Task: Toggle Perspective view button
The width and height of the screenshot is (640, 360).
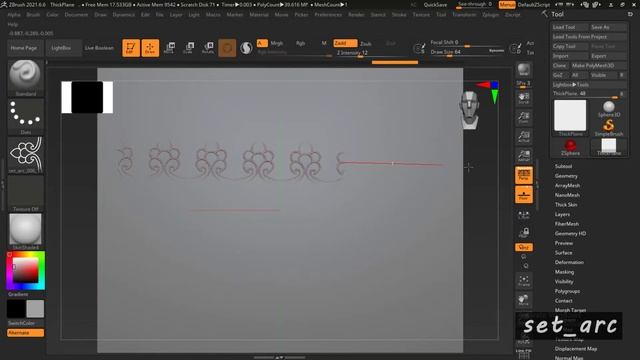Action: [x=524, y=176]
